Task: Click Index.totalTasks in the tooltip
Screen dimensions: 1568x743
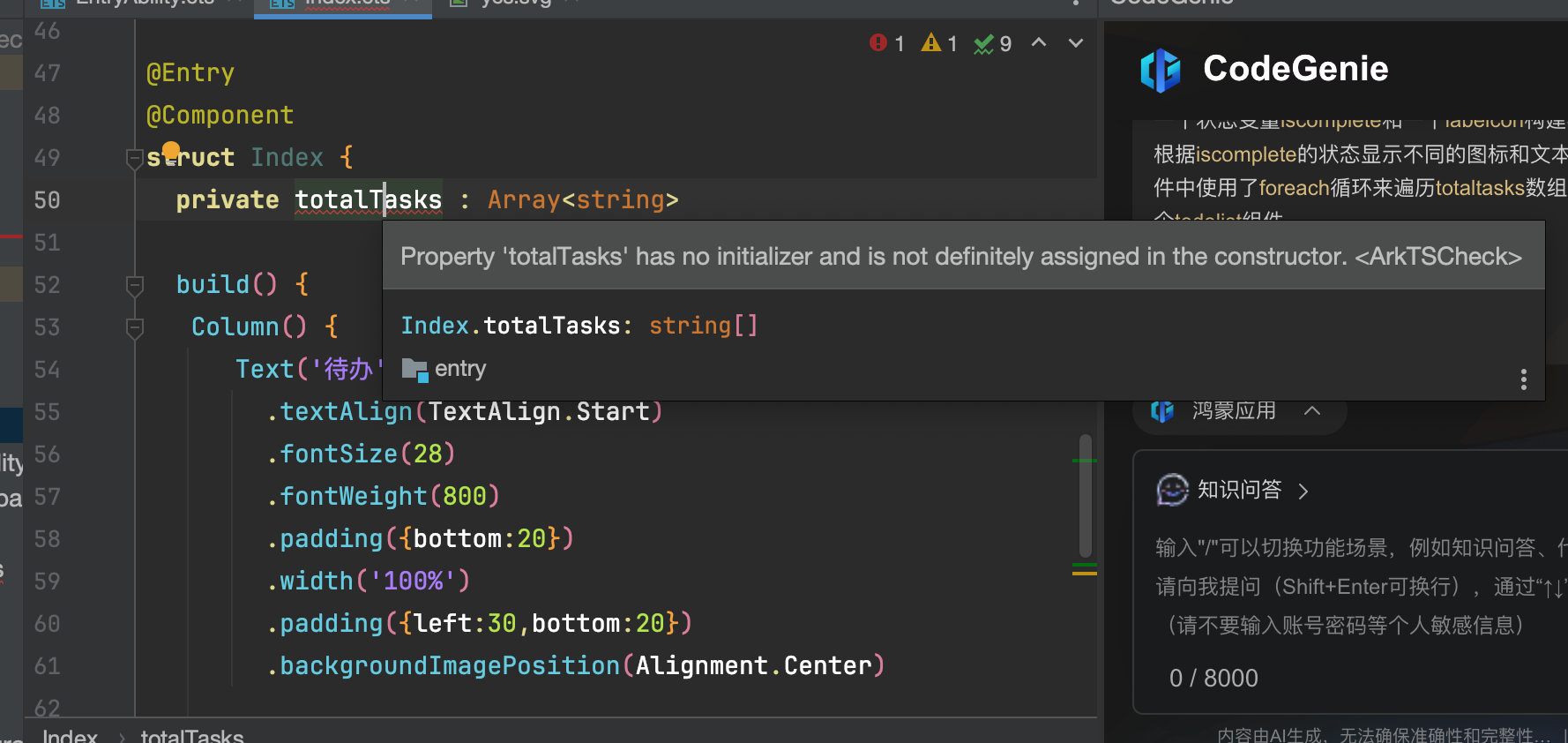Action: (511, 326)
